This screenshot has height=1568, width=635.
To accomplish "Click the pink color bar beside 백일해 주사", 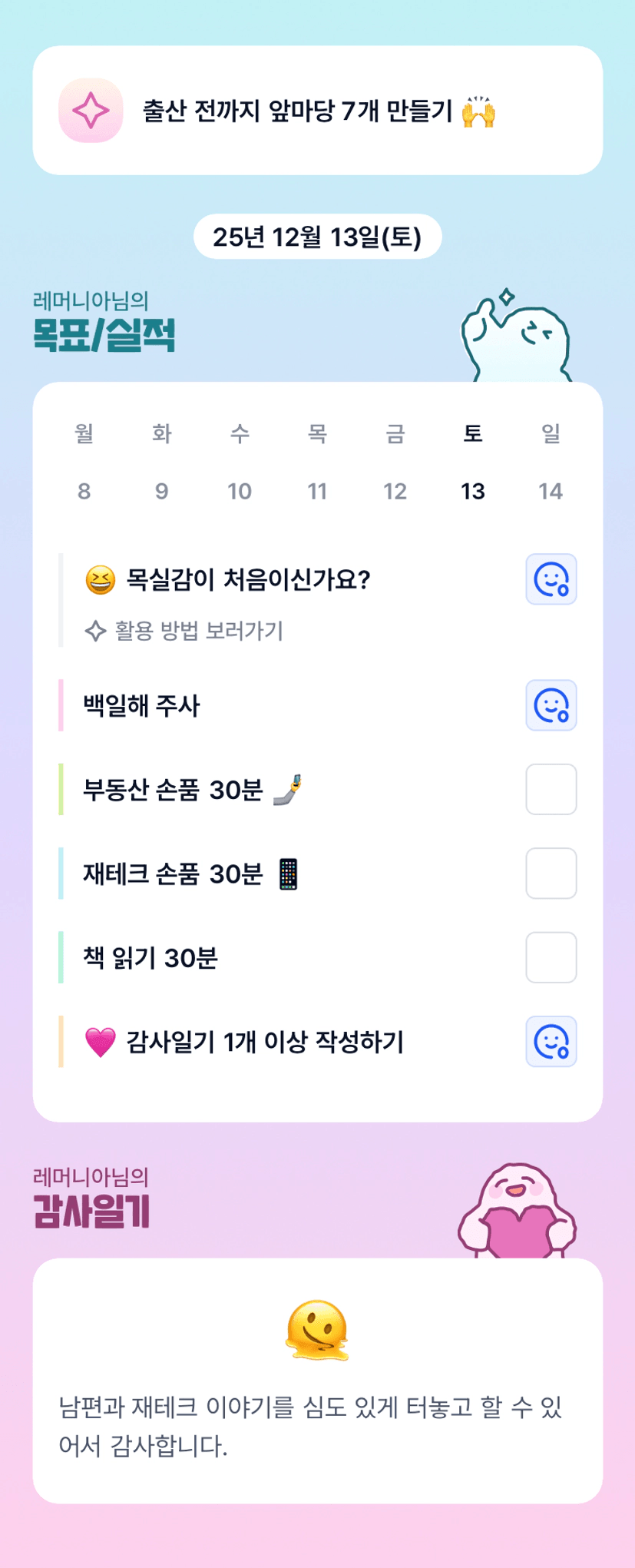I will coord(61,705).
